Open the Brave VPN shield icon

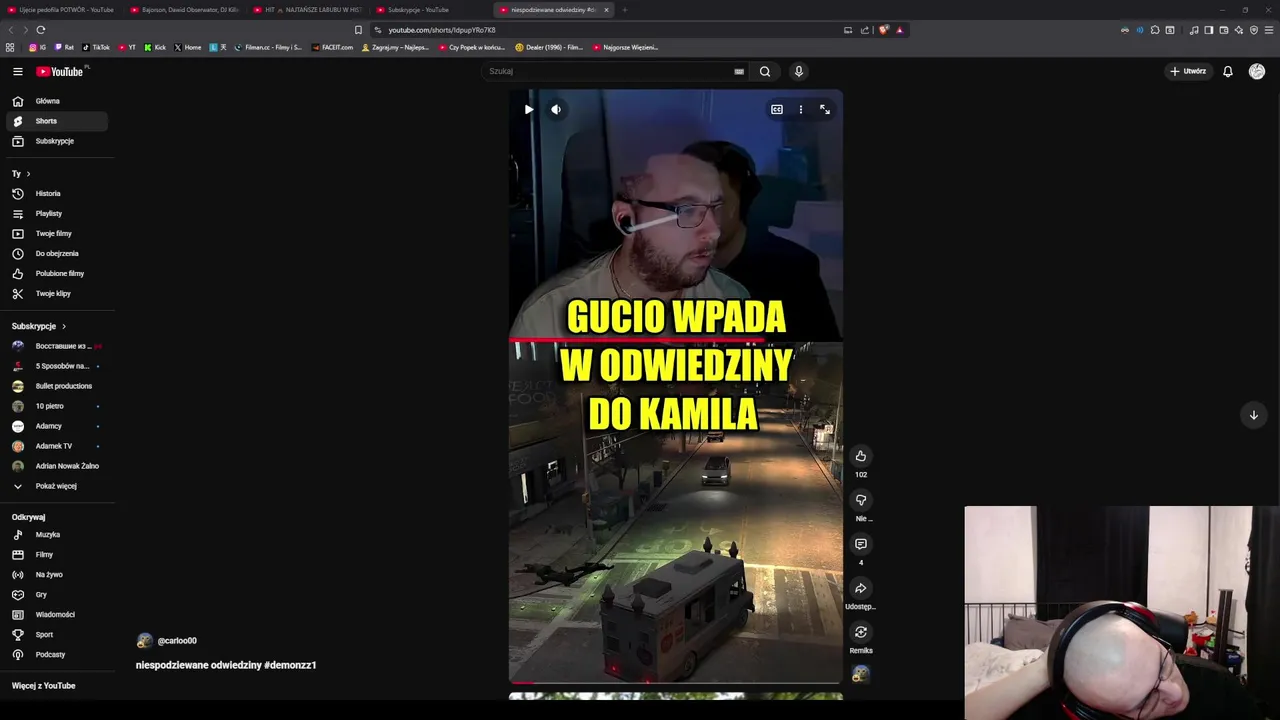tap(1254, 30)
